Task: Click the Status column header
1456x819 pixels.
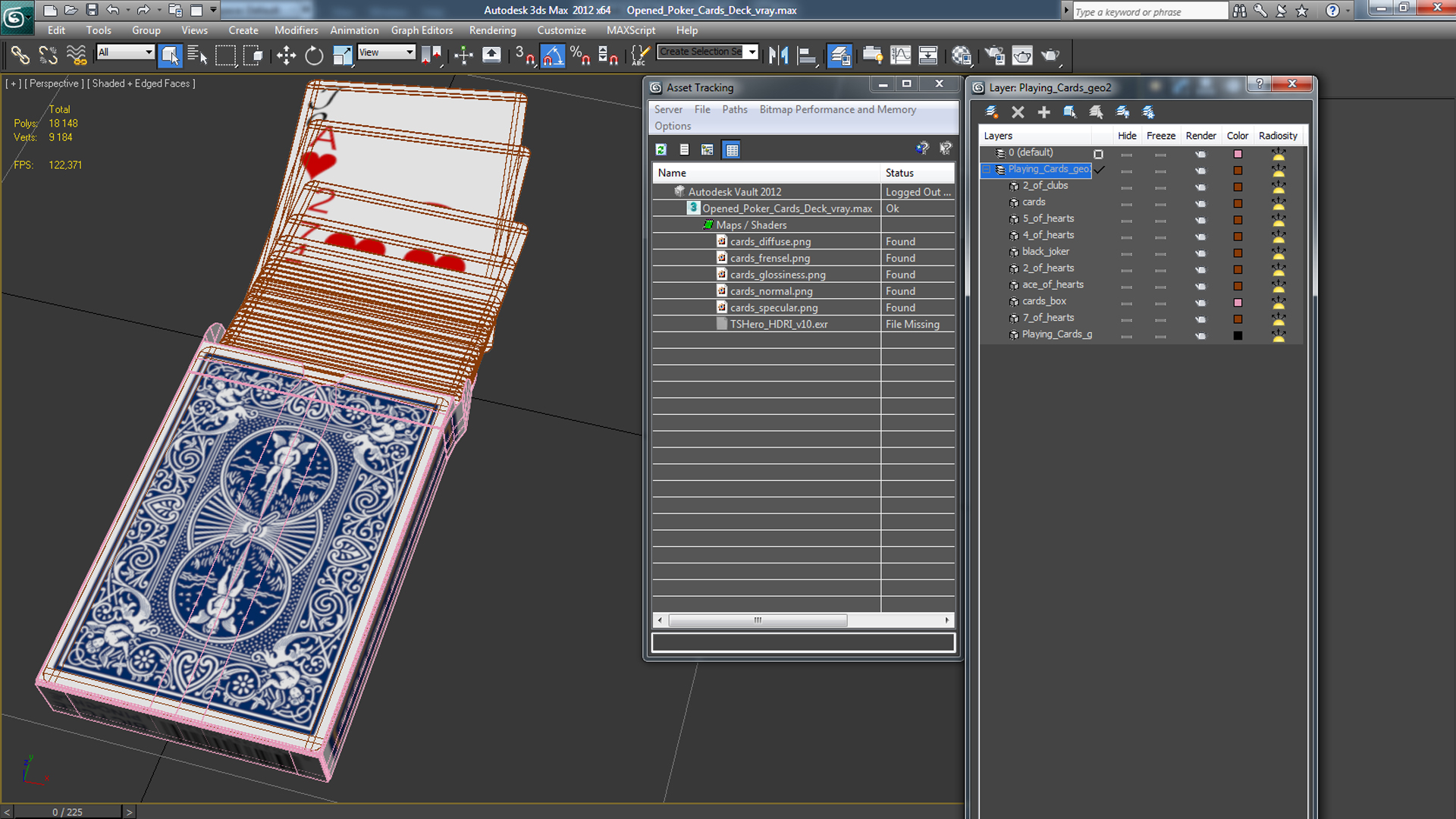Action: pos(917,173)
